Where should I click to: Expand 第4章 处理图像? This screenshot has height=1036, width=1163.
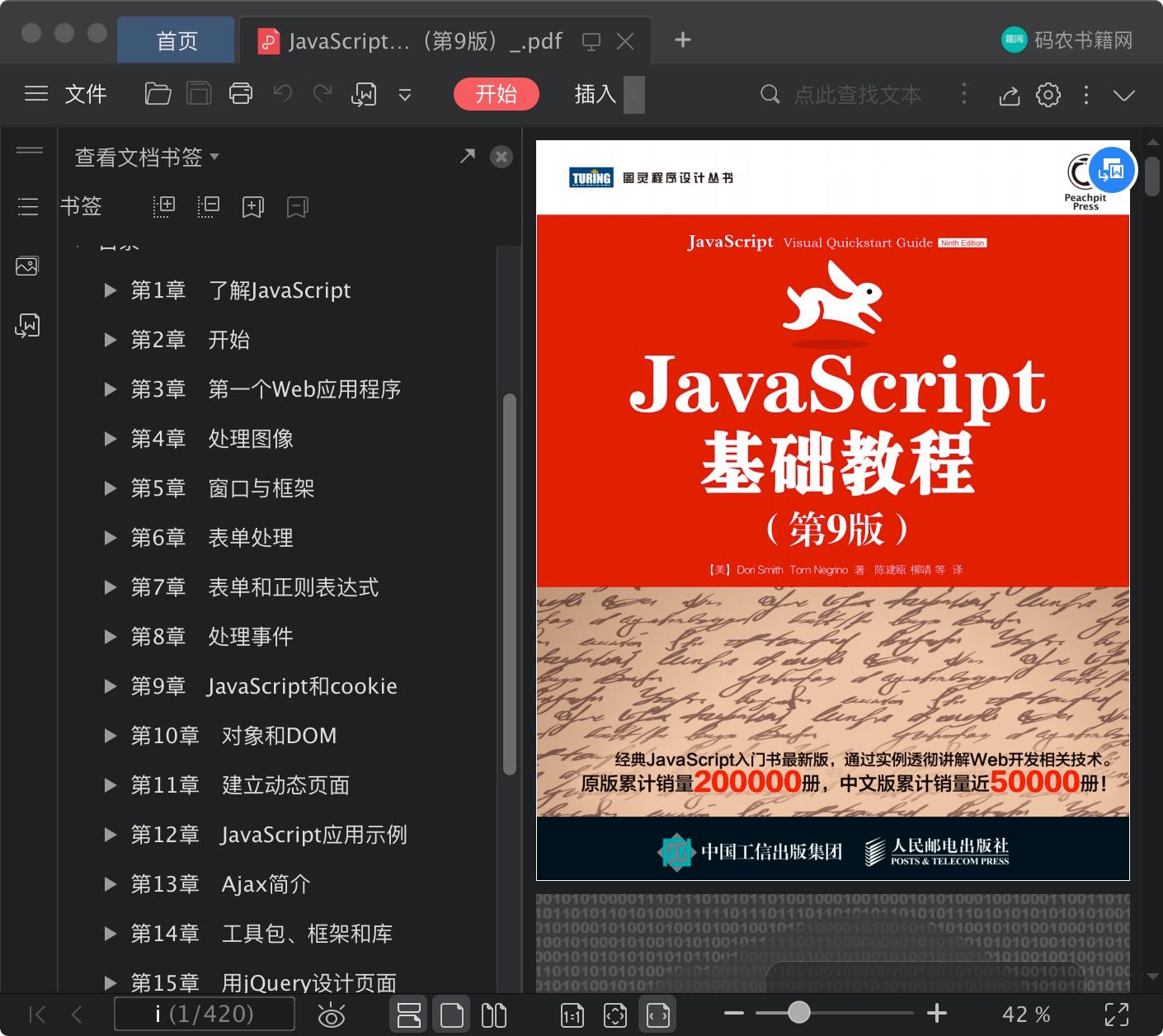[x=110, y=439]
